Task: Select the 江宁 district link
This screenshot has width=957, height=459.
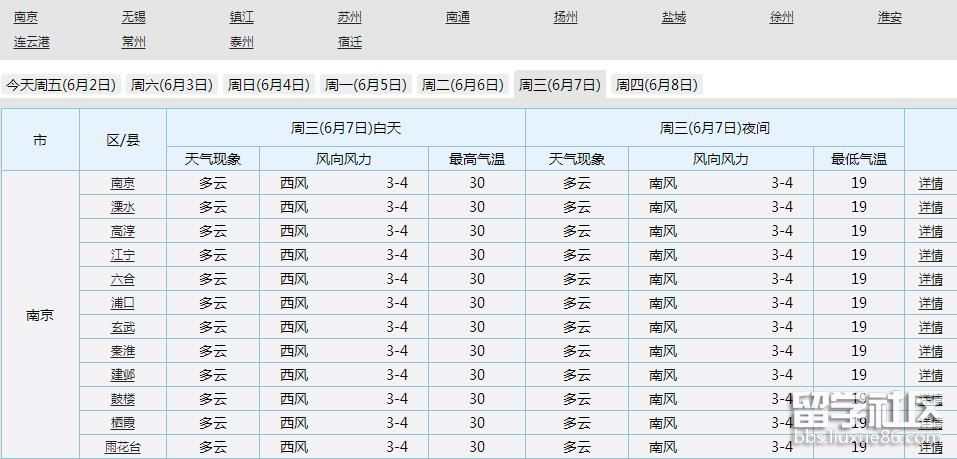Action: (123, 255)
